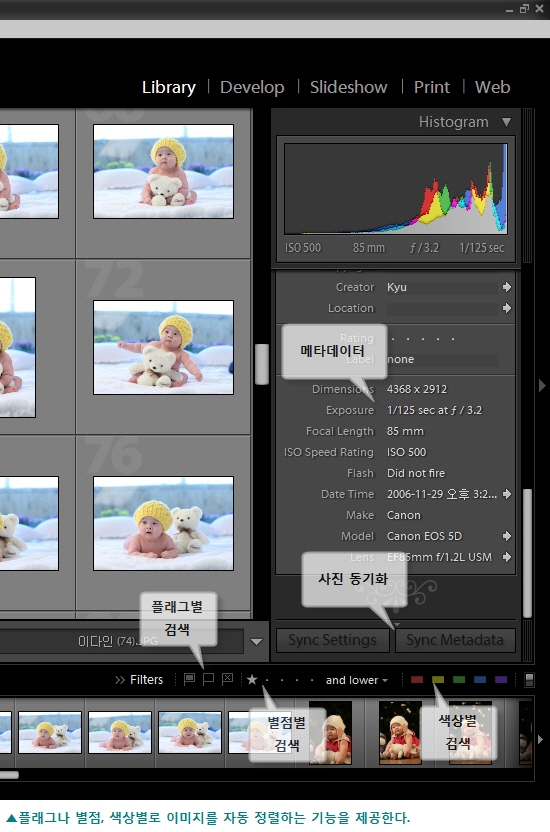Filter by unflagged photos icon
Screen dimensions: 550x832
coord(208,679)
